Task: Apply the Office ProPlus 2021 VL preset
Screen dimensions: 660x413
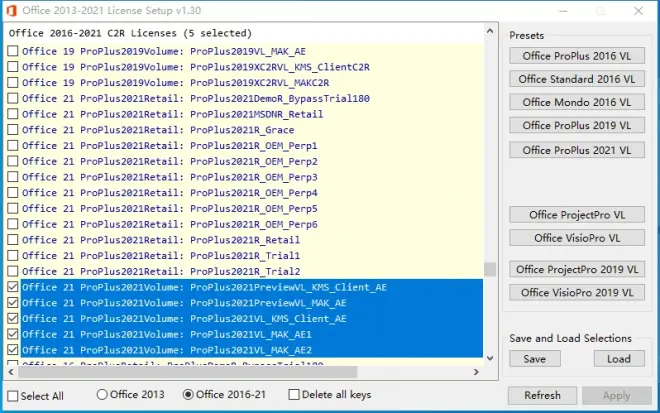Action: coord(577,150)
